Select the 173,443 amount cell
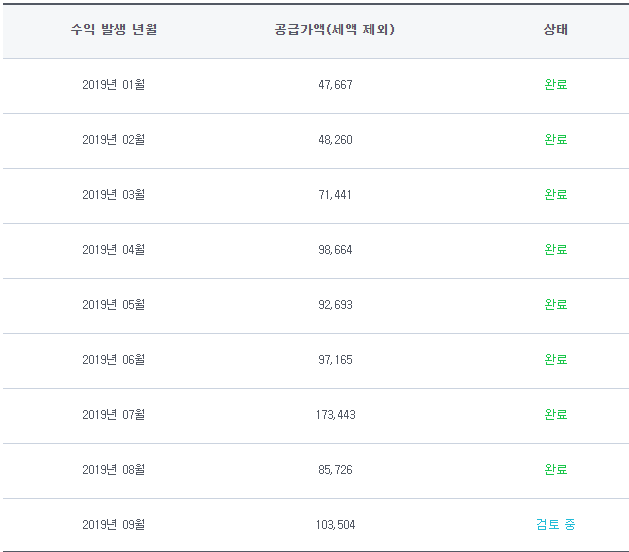The width and height of the screenshot is (629, 552). click(x=335, y=415)
